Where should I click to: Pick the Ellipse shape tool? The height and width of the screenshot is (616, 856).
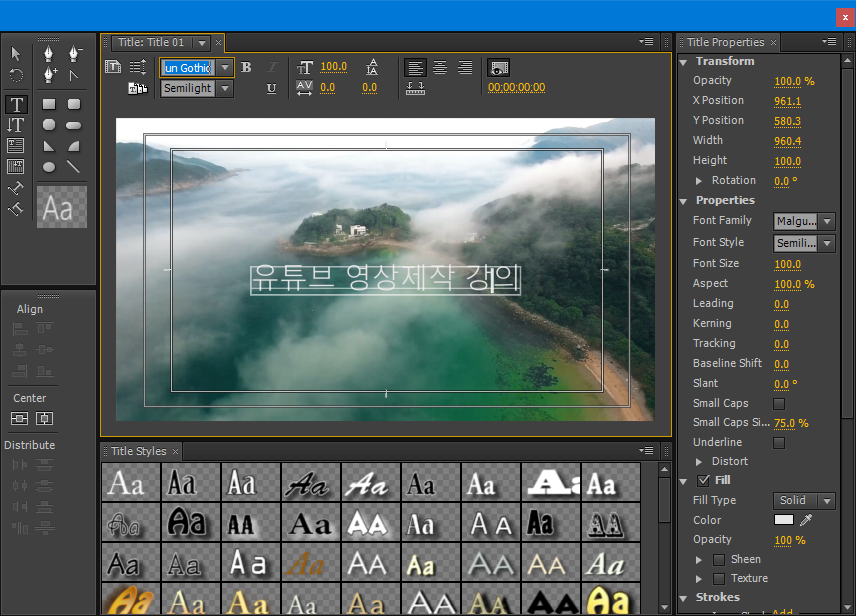click(49, 167)
